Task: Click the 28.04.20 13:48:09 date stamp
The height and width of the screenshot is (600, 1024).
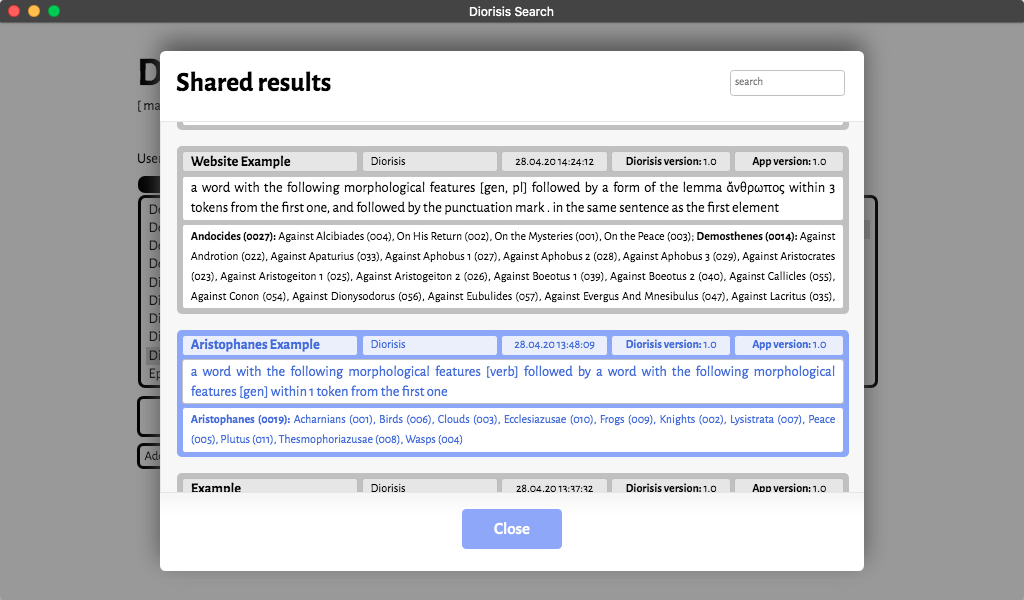Action: pos(554,345)
